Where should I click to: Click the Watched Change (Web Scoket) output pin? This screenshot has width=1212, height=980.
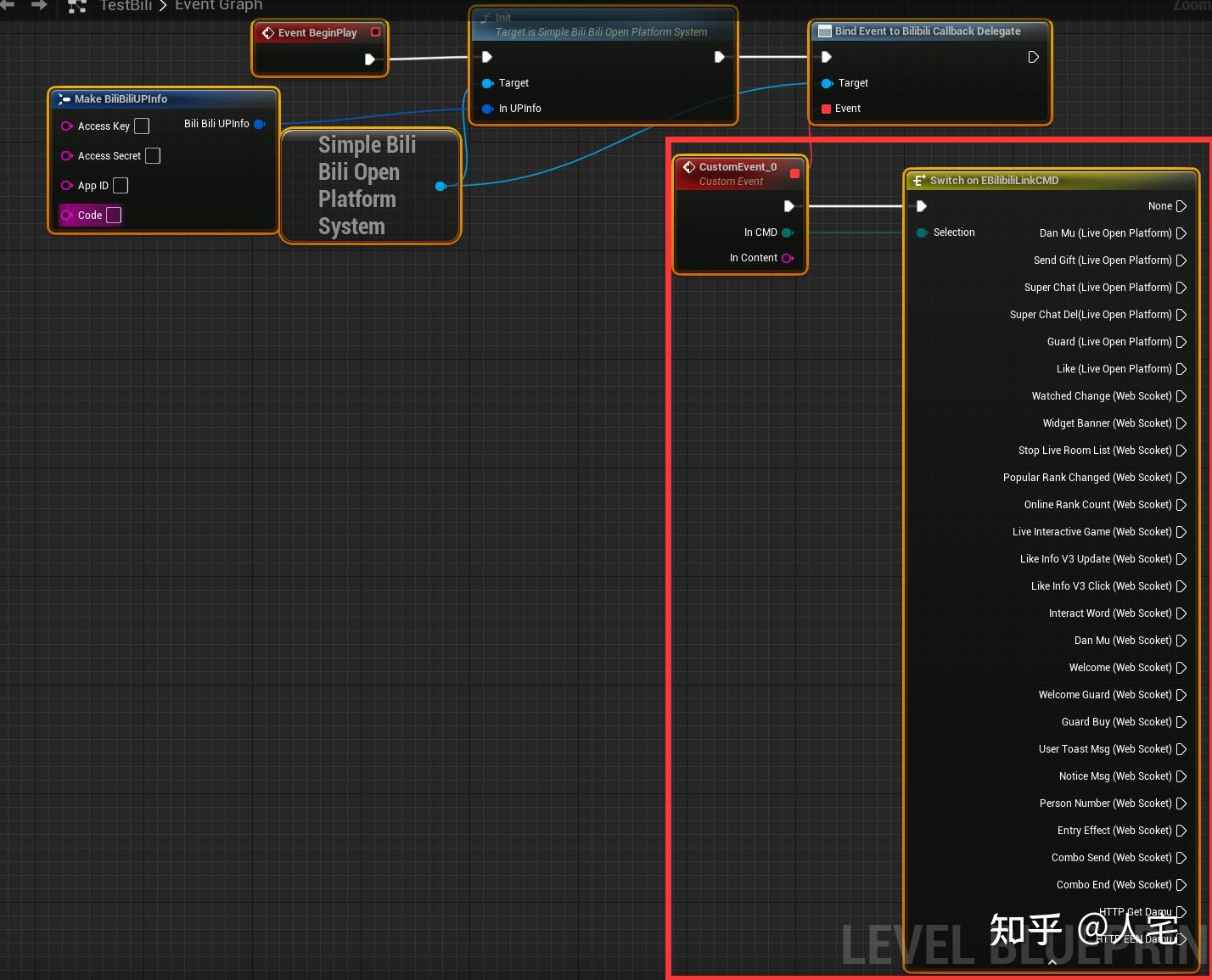[x=1181, y=396]
